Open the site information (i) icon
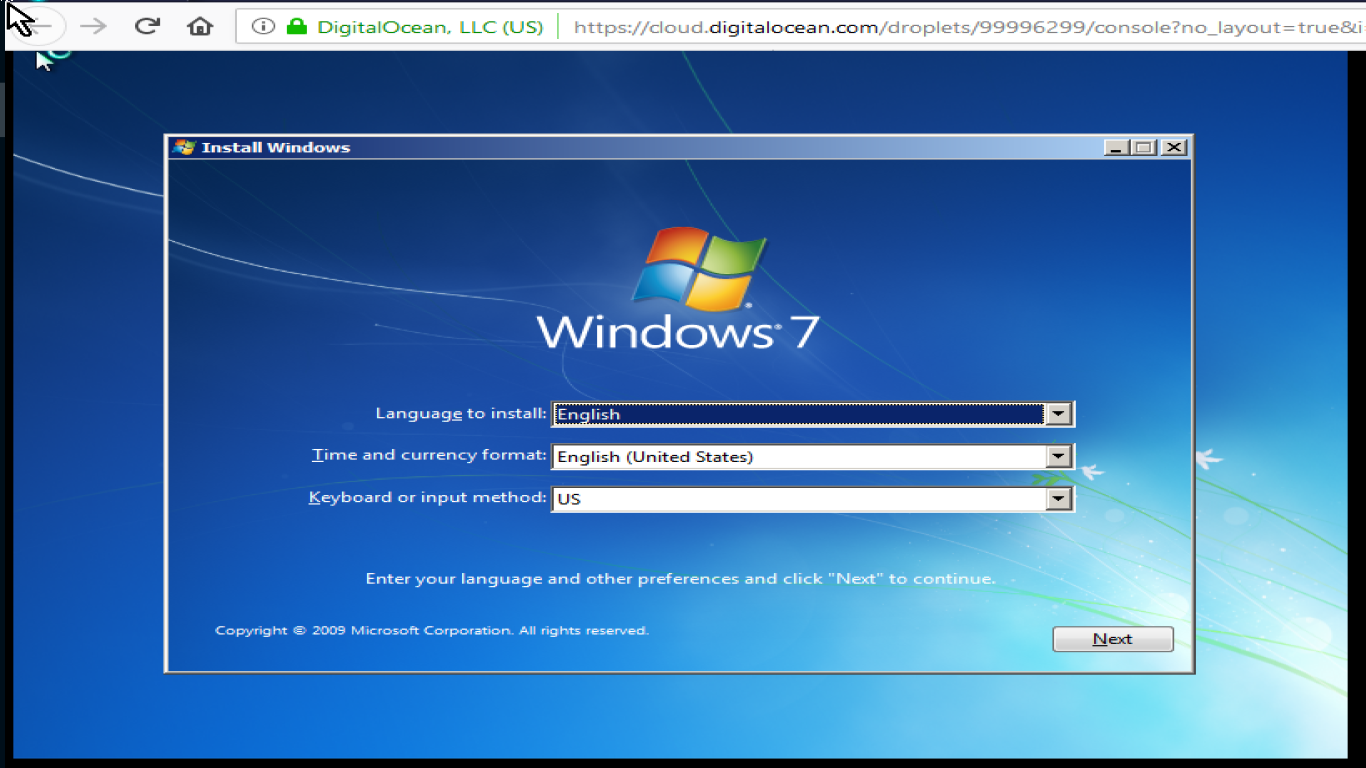This screenshot has height=768, width=1366. pyautogui.click(x=263, y=27)
